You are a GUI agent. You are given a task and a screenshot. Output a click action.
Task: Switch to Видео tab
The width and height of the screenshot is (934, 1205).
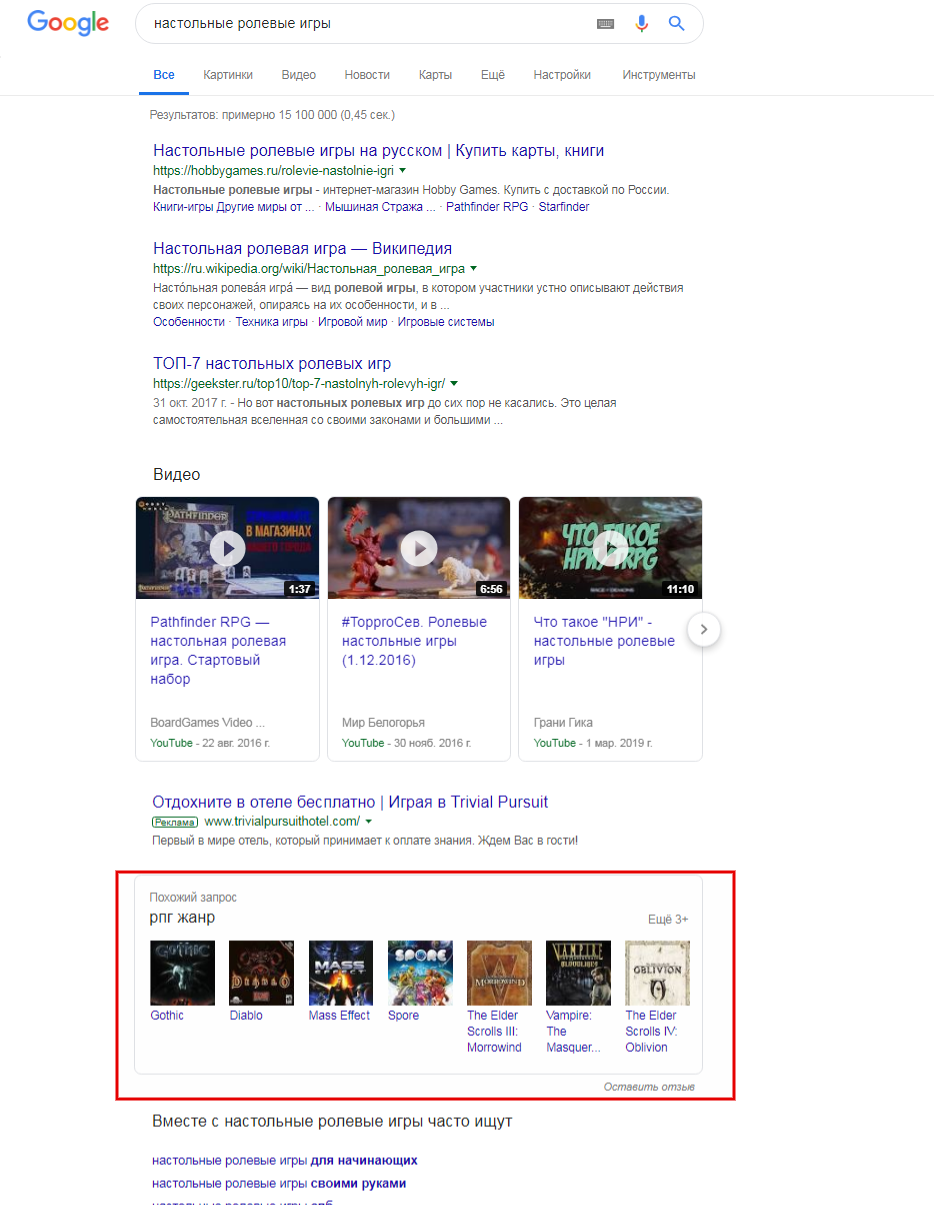point(299,75)
